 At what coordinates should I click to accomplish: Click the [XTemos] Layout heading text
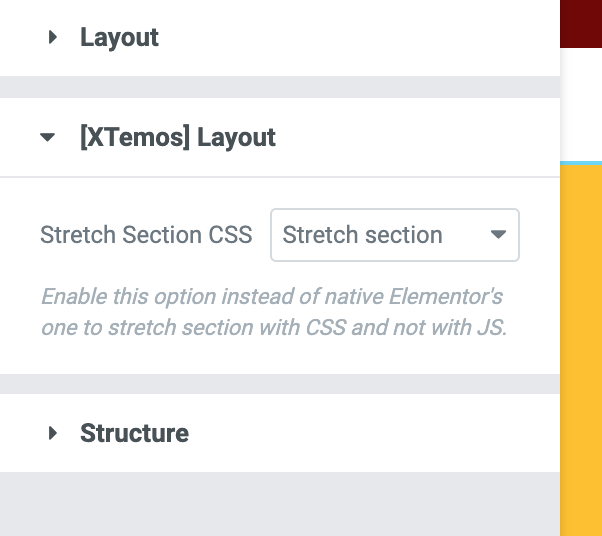177,138
